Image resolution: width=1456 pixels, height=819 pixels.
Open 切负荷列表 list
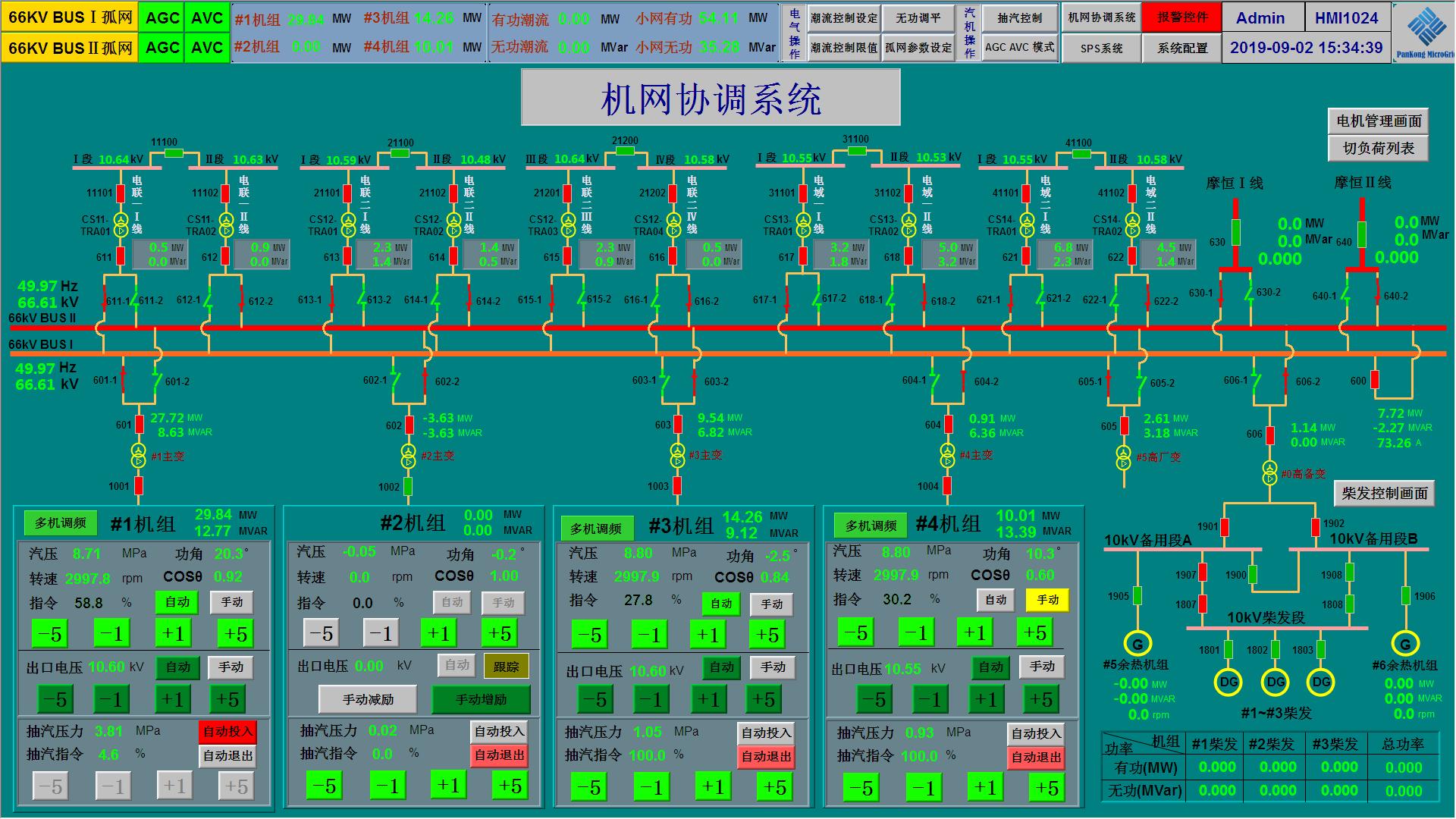[x=1379, y=149]
